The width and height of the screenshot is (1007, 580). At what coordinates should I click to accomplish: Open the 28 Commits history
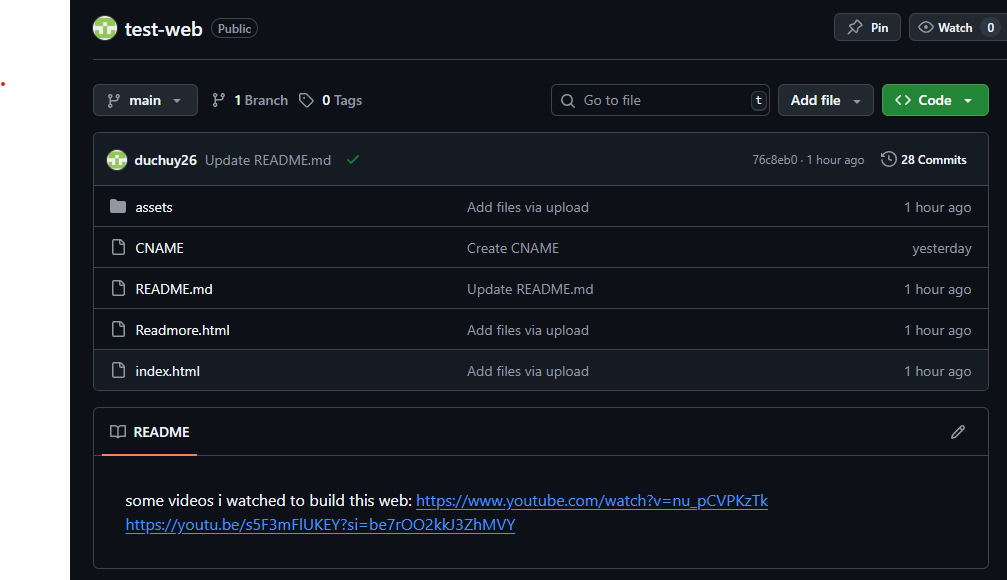click(x=924, y=160)
